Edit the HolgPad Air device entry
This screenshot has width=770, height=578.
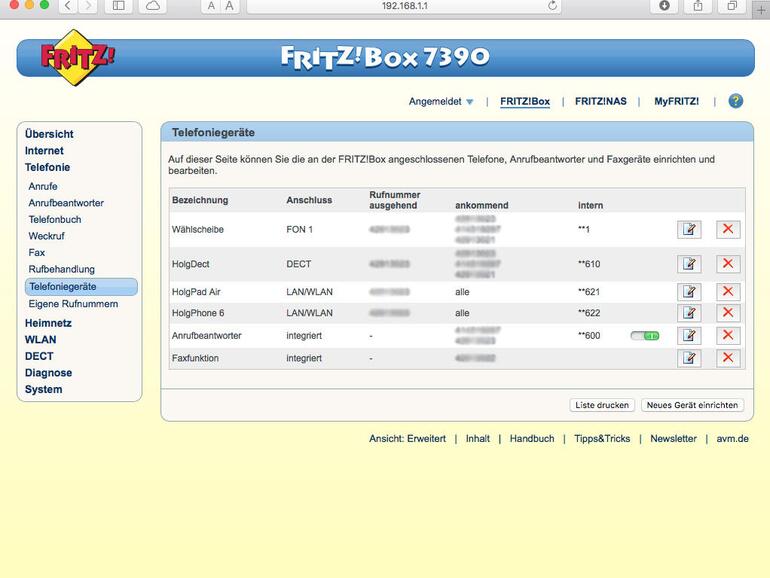tap(689, 292)
